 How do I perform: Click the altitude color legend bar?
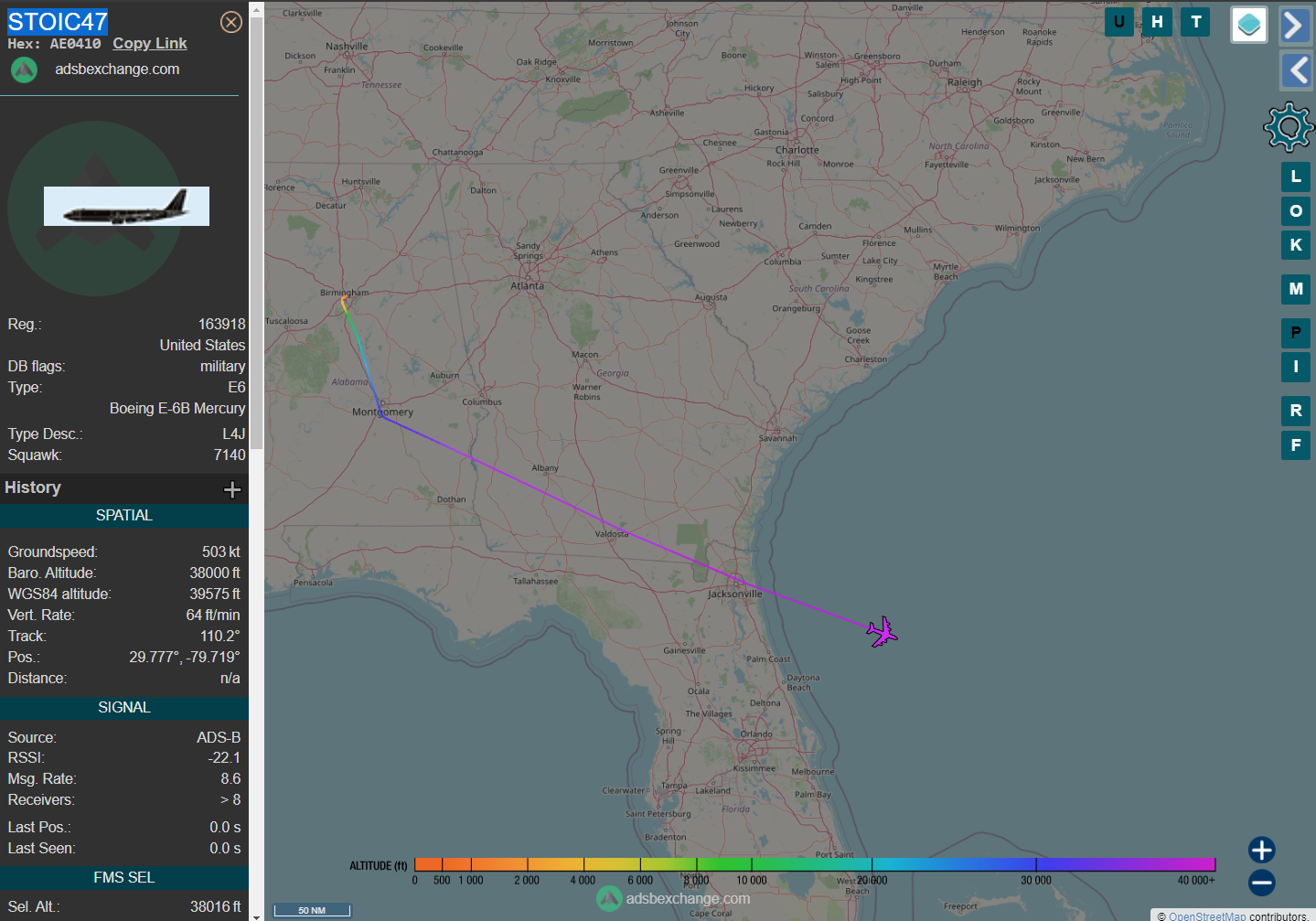point(815,864)
